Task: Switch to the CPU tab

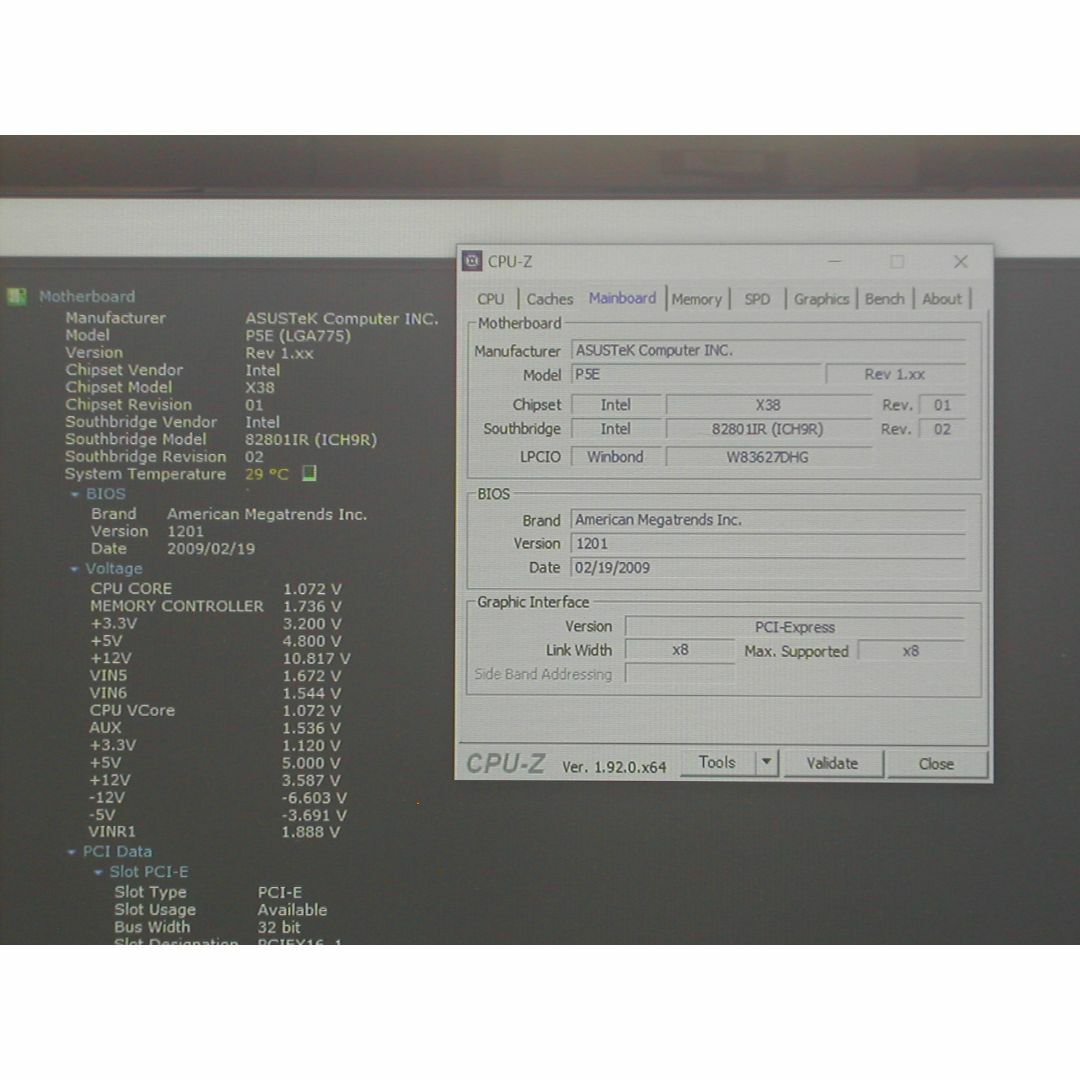Action: pyautogui.click(x=490, y=299)
